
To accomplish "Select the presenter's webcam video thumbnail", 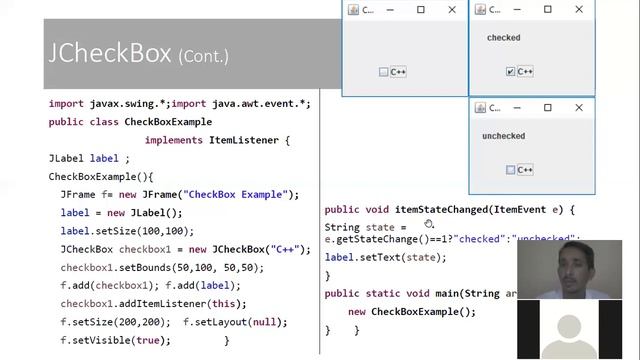I will [x=570, y=269].
